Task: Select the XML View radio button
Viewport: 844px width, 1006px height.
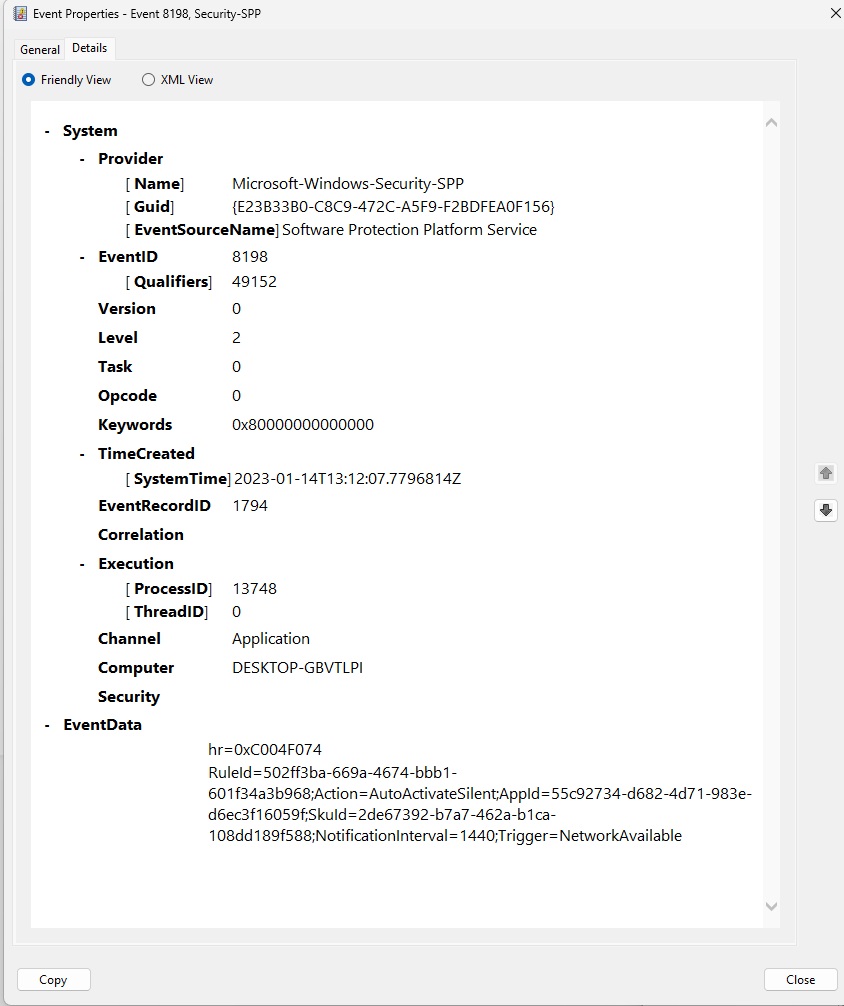Action: 148,80
